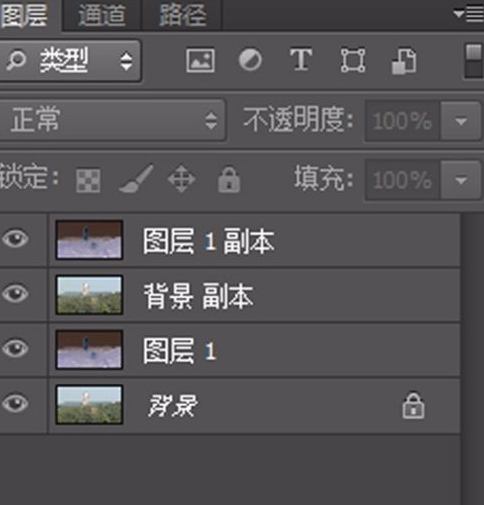Lock image pixels brush icon
484x505 pixels.
click(136, 179)
